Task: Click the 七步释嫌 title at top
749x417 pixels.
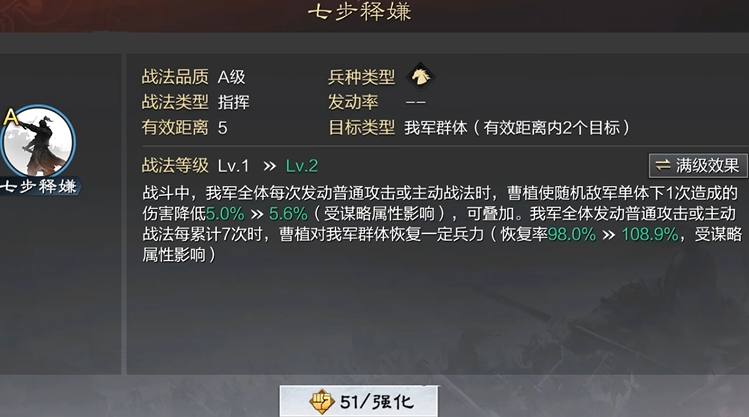Action: point(359,12)
